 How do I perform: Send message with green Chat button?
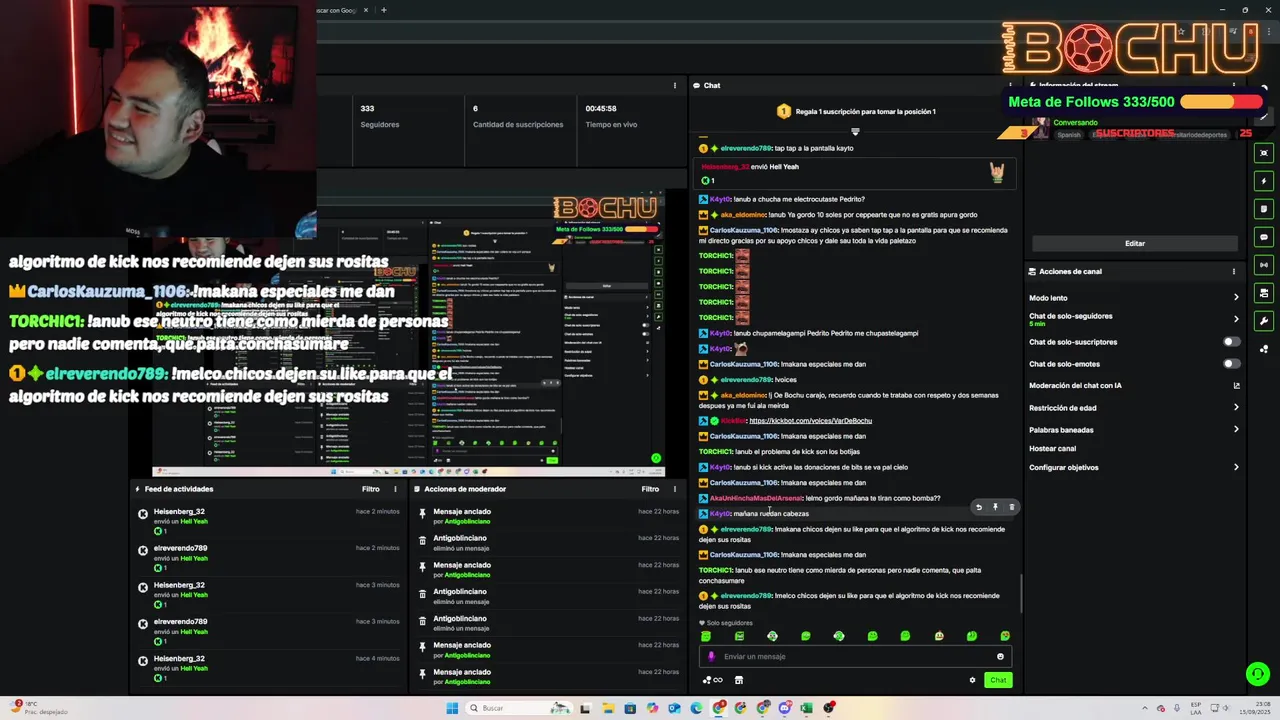pos(998,680)
